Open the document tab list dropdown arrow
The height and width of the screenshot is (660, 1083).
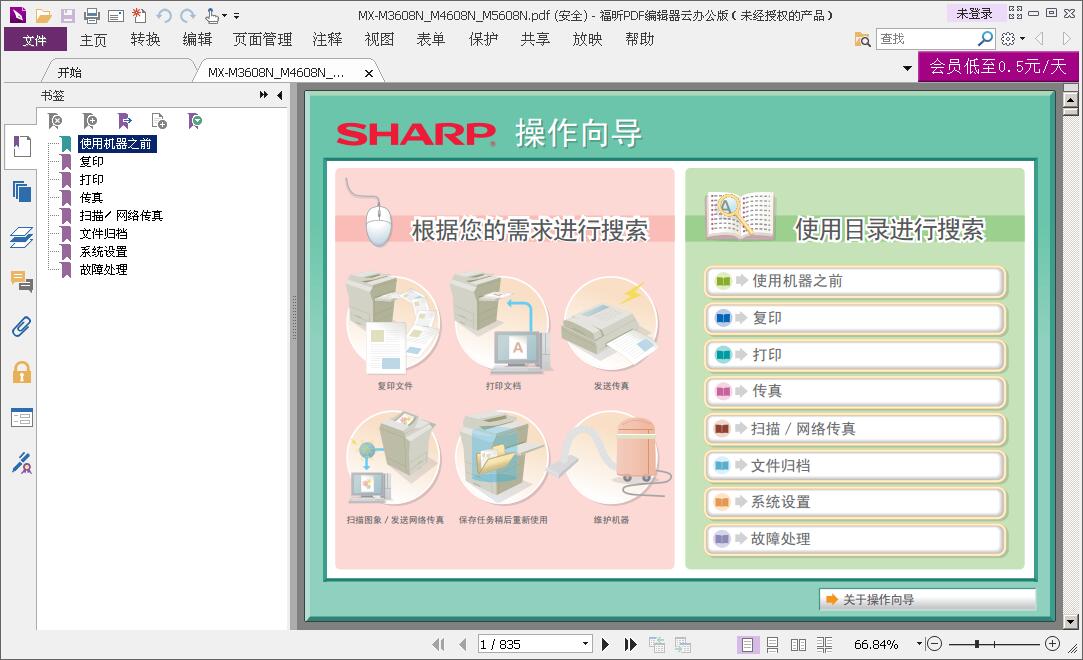tap(908, 68)
